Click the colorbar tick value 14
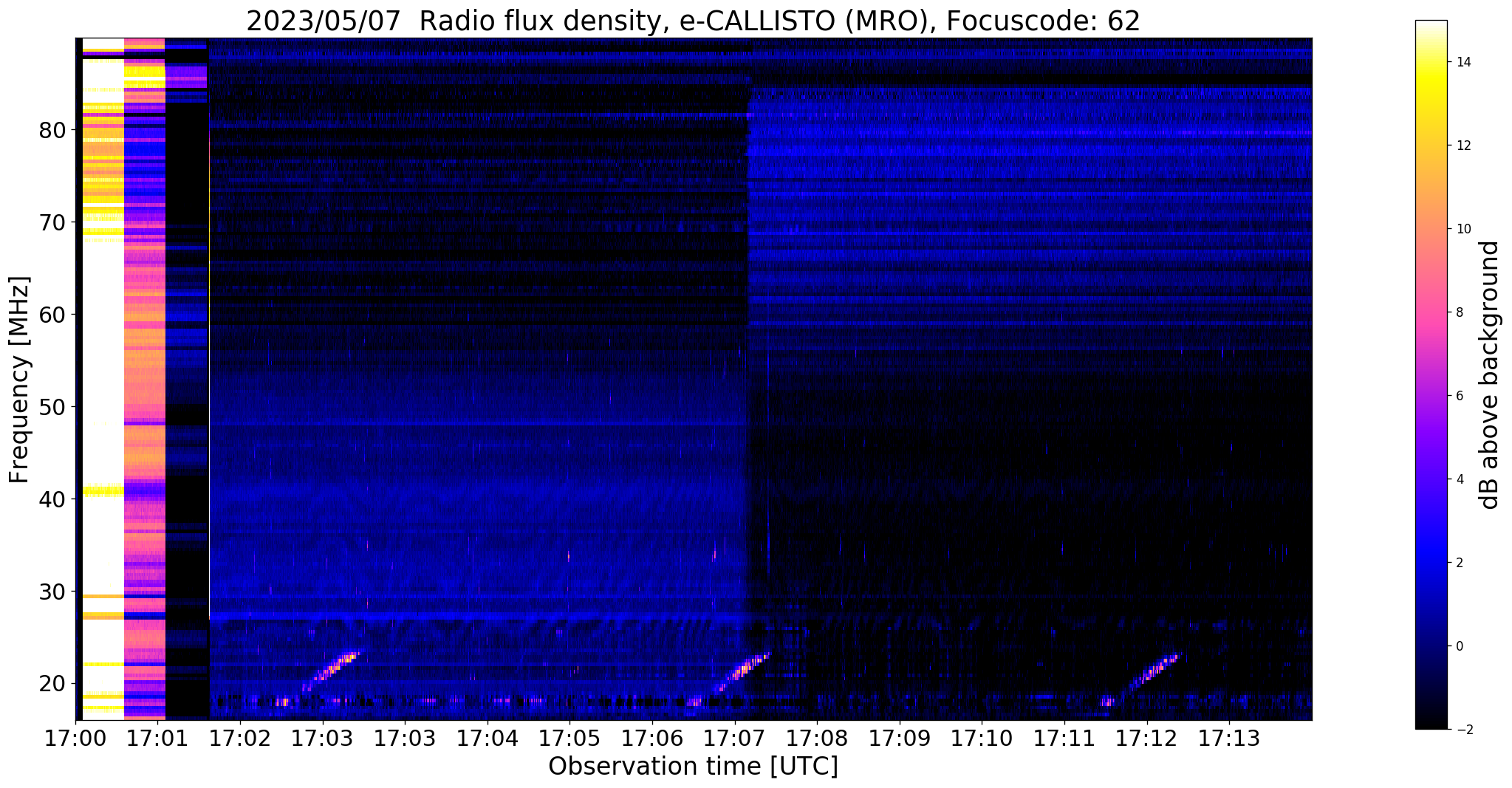Viewport: 1512px width, 788px height. [x=1463, y=62]
